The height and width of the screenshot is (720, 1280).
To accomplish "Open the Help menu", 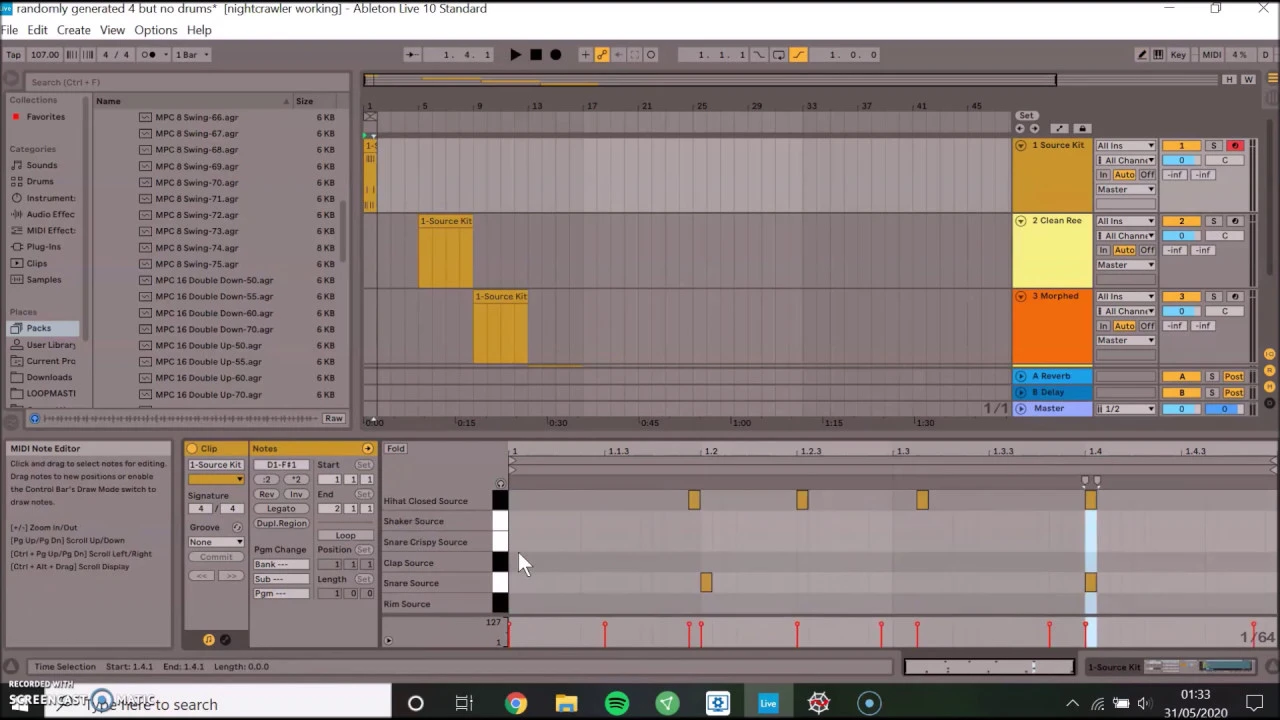I will tap(199, 30).
